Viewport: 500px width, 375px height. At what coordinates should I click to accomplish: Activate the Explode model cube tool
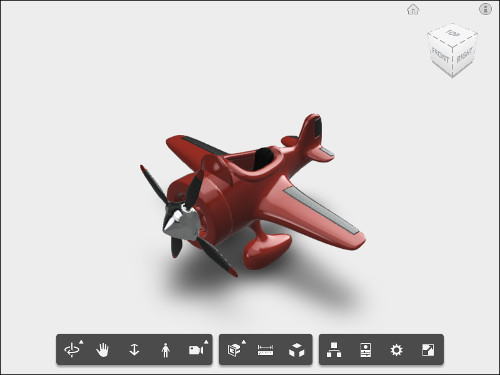coord(296,350)
